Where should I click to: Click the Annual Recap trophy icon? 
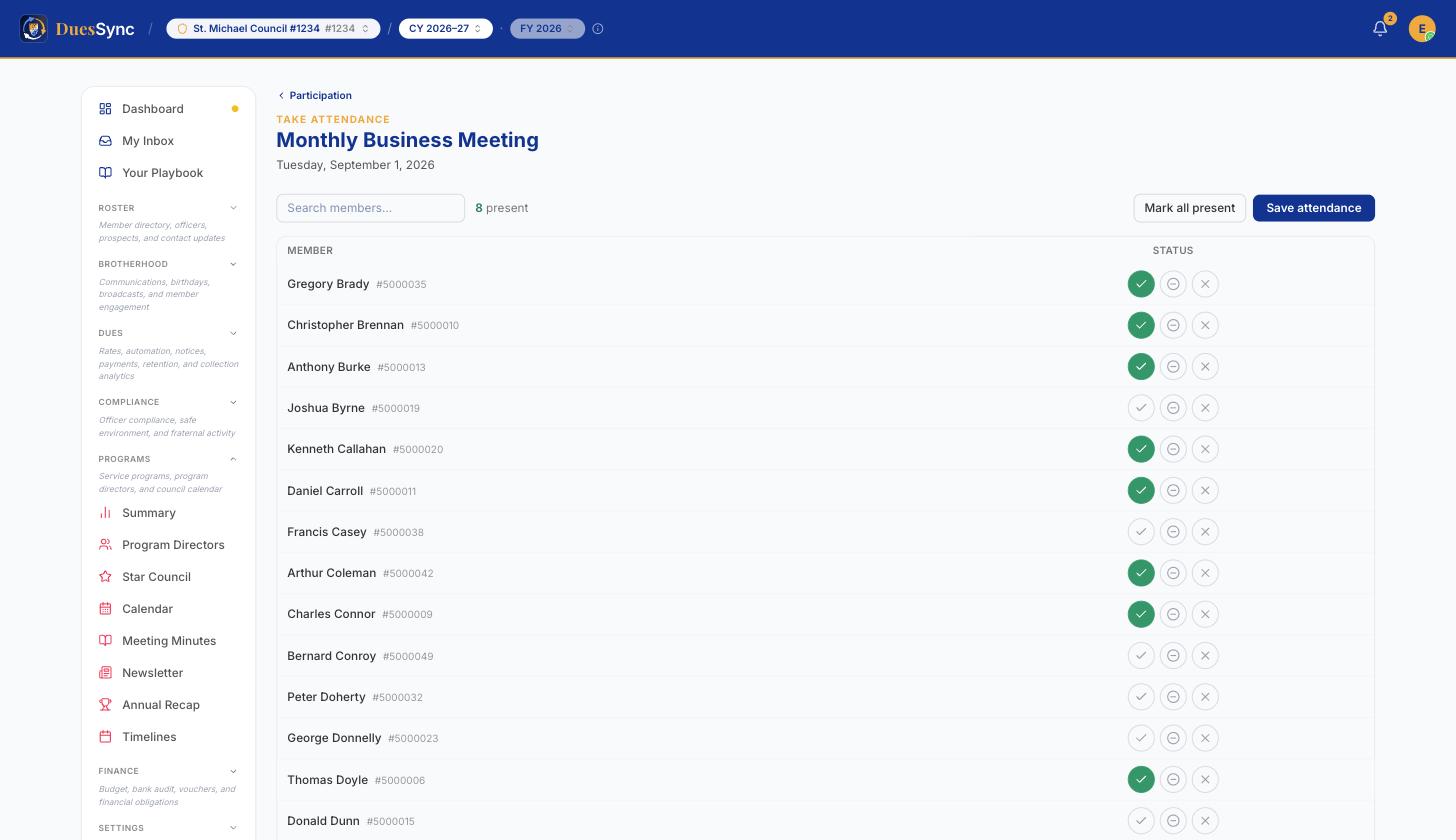[x=105, y=705]
